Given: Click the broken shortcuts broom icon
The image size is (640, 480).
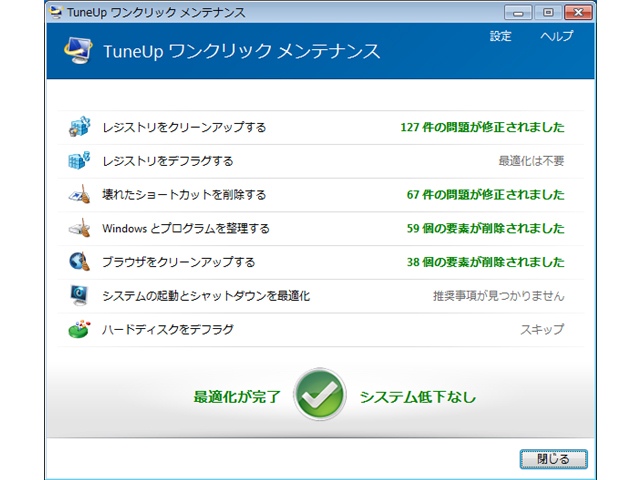Looking at the screenshot, I should (x=79, y=194).
